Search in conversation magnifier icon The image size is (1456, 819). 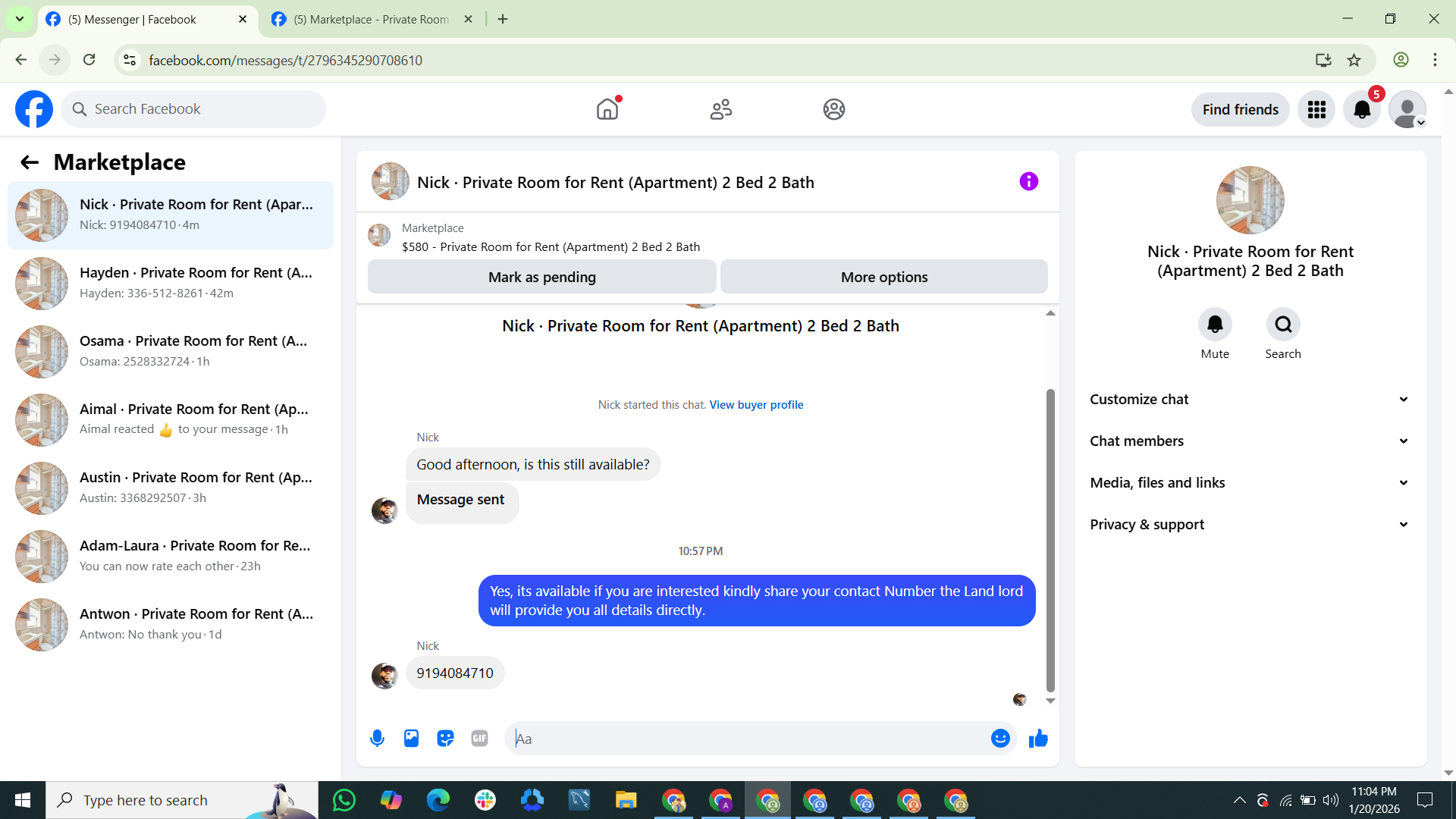click(1283, 325)
